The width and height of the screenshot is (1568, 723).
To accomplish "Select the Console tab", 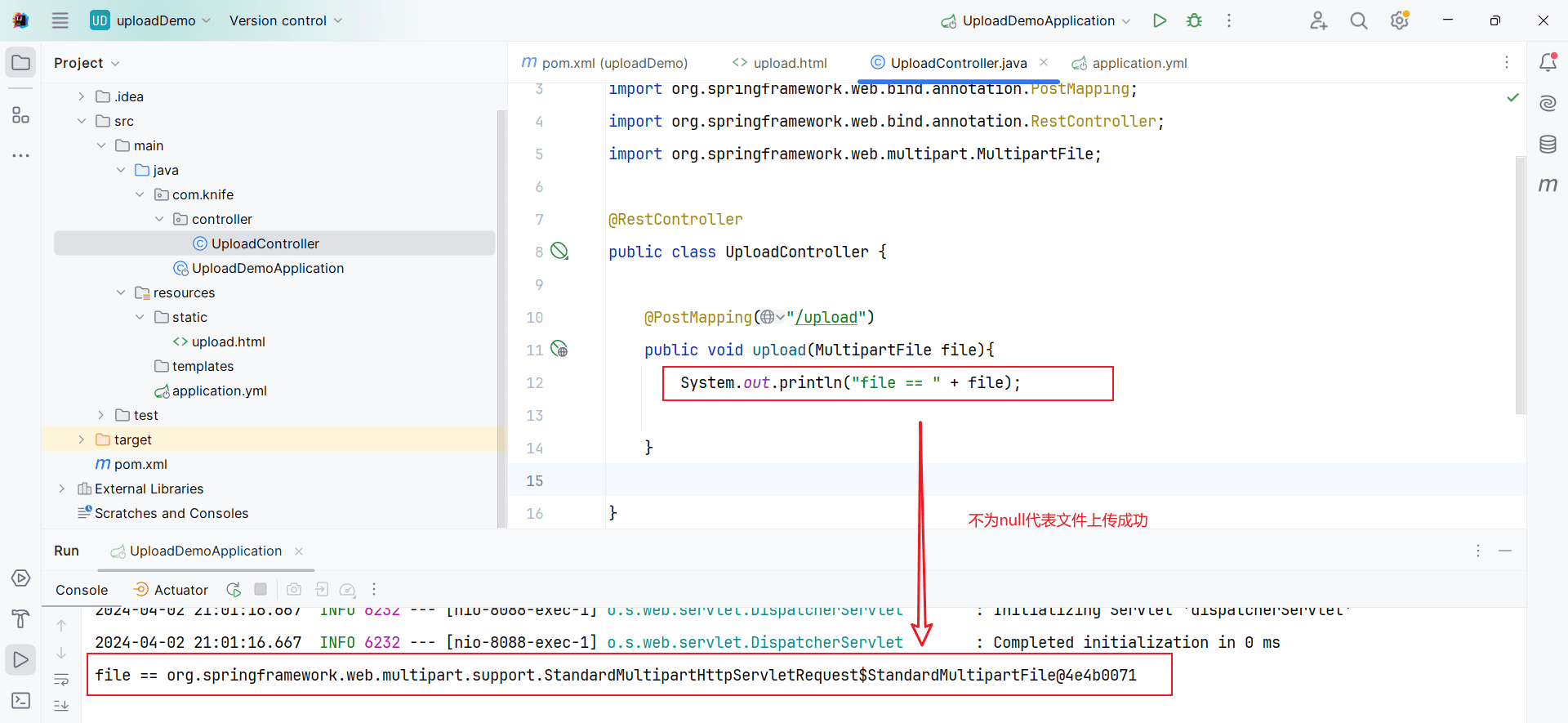I will point(82,590).
